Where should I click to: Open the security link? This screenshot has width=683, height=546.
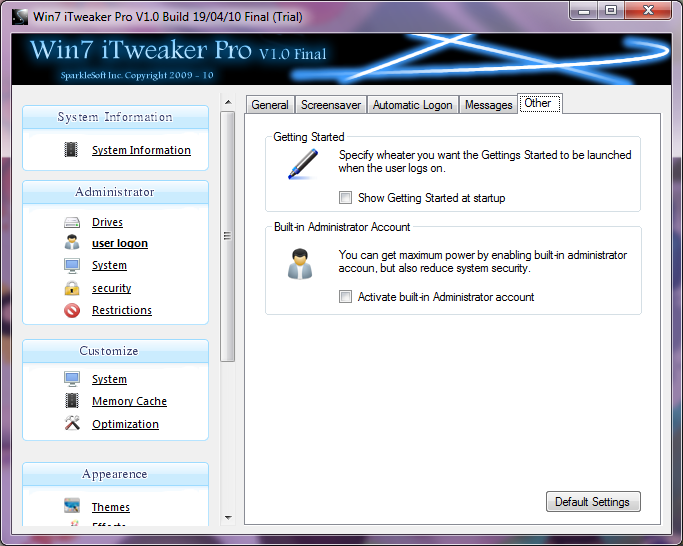tap(112, 288)
